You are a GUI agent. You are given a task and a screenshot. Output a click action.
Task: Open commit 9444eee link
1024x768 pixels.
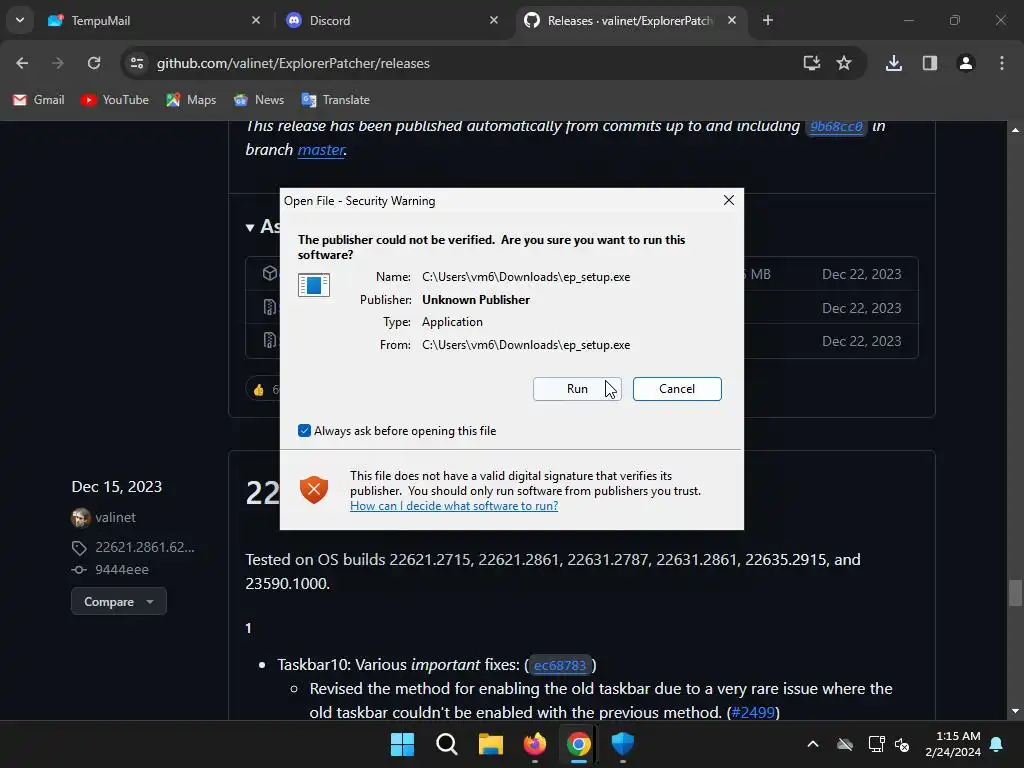(121, 569)
